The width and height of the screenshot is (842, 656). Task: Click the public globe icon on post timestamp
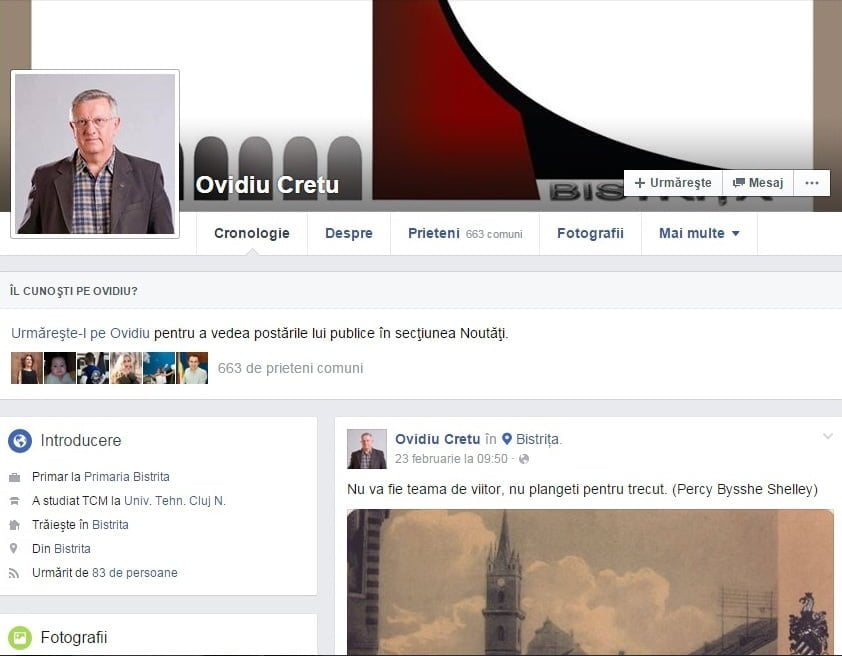(x=523, y=459)
